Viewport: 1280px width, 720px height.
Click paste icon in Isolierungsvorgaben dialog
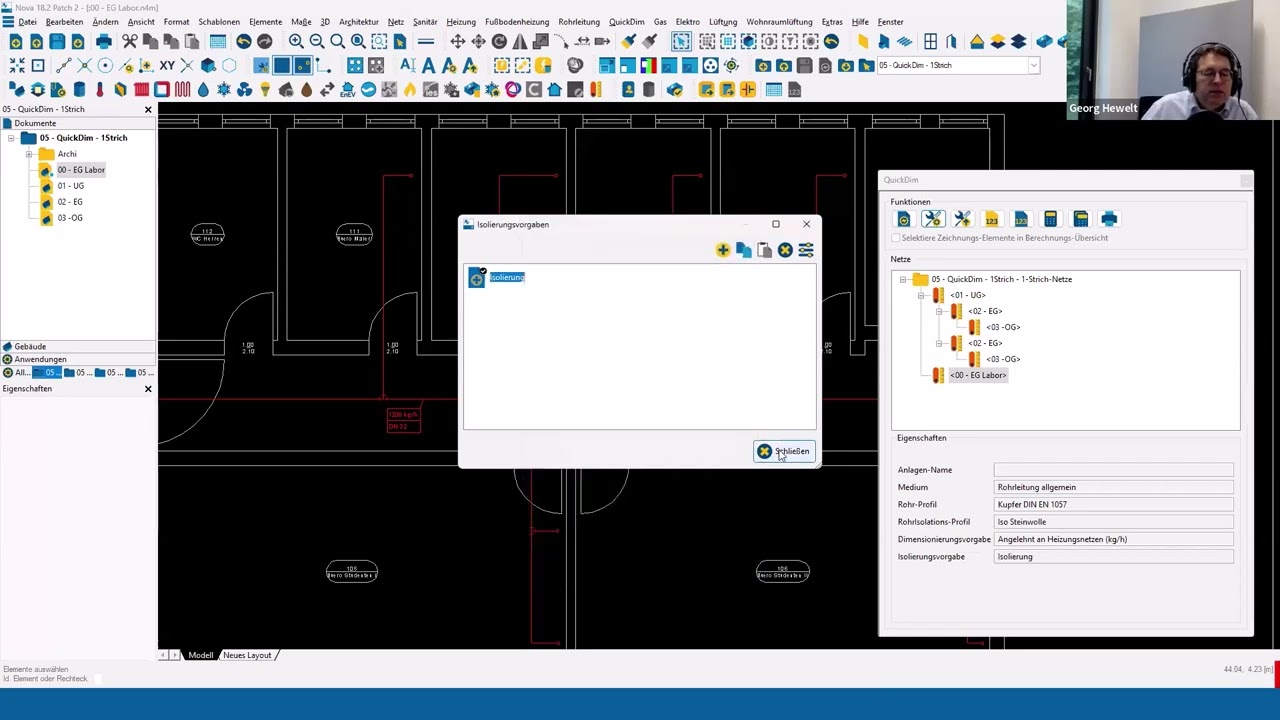[x=765, y=250]
